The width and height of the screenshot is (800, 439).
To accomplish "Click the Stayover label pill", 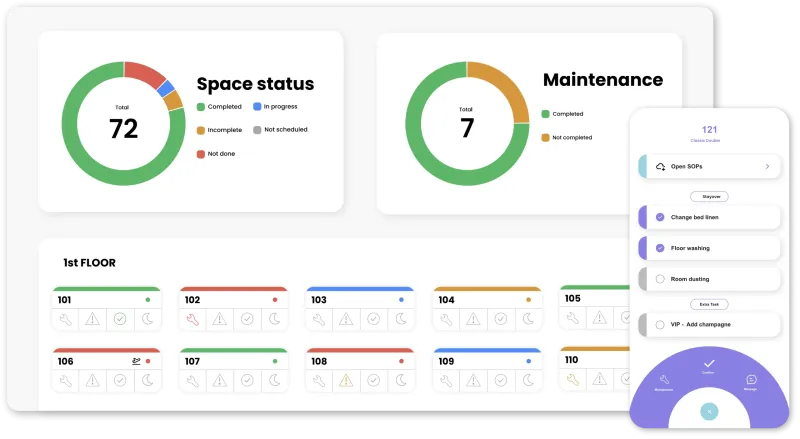I will click(x=709, y=197).
